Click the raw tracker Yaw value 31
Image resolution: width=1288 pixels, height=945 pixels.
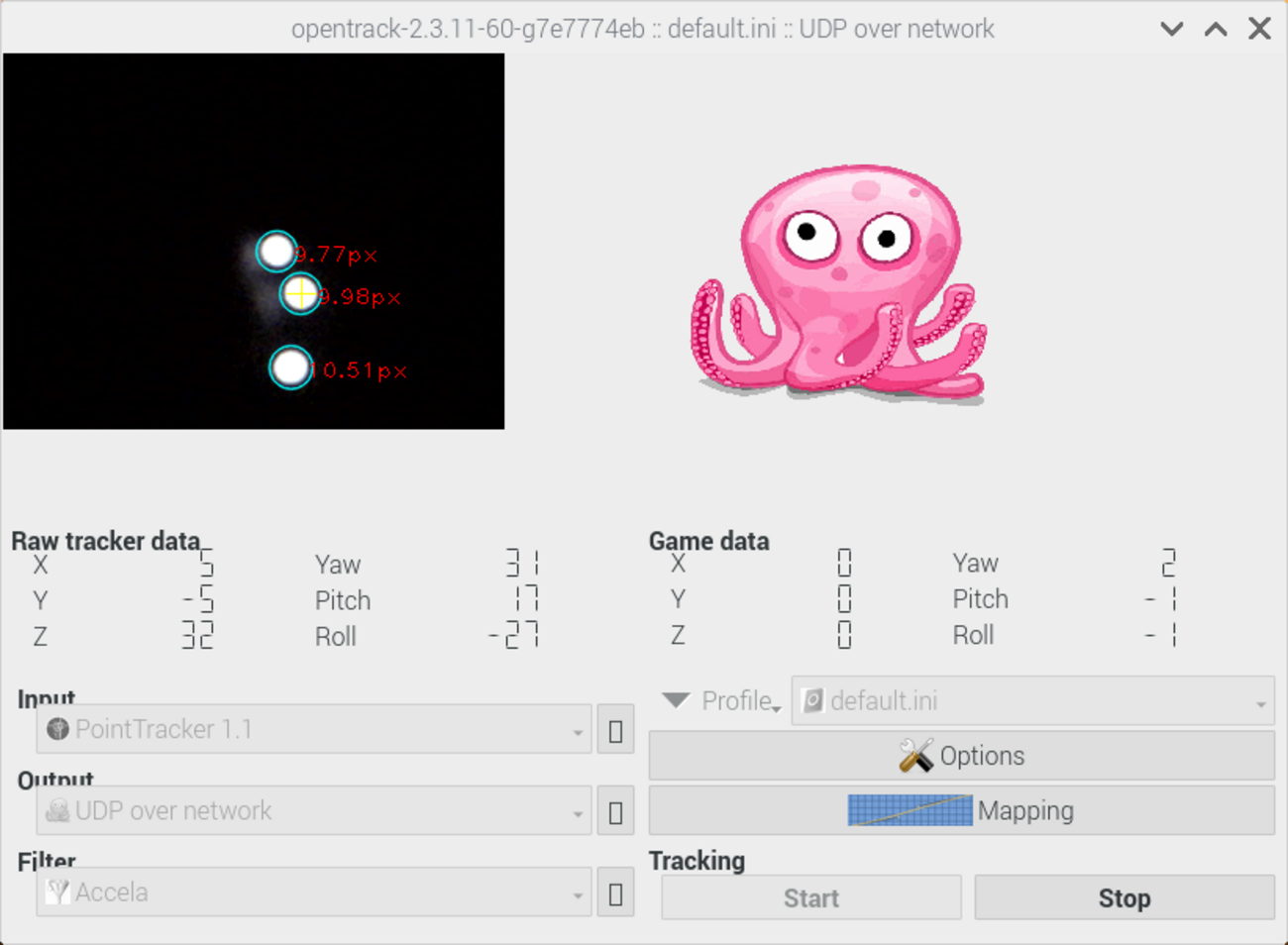(521, 564)
